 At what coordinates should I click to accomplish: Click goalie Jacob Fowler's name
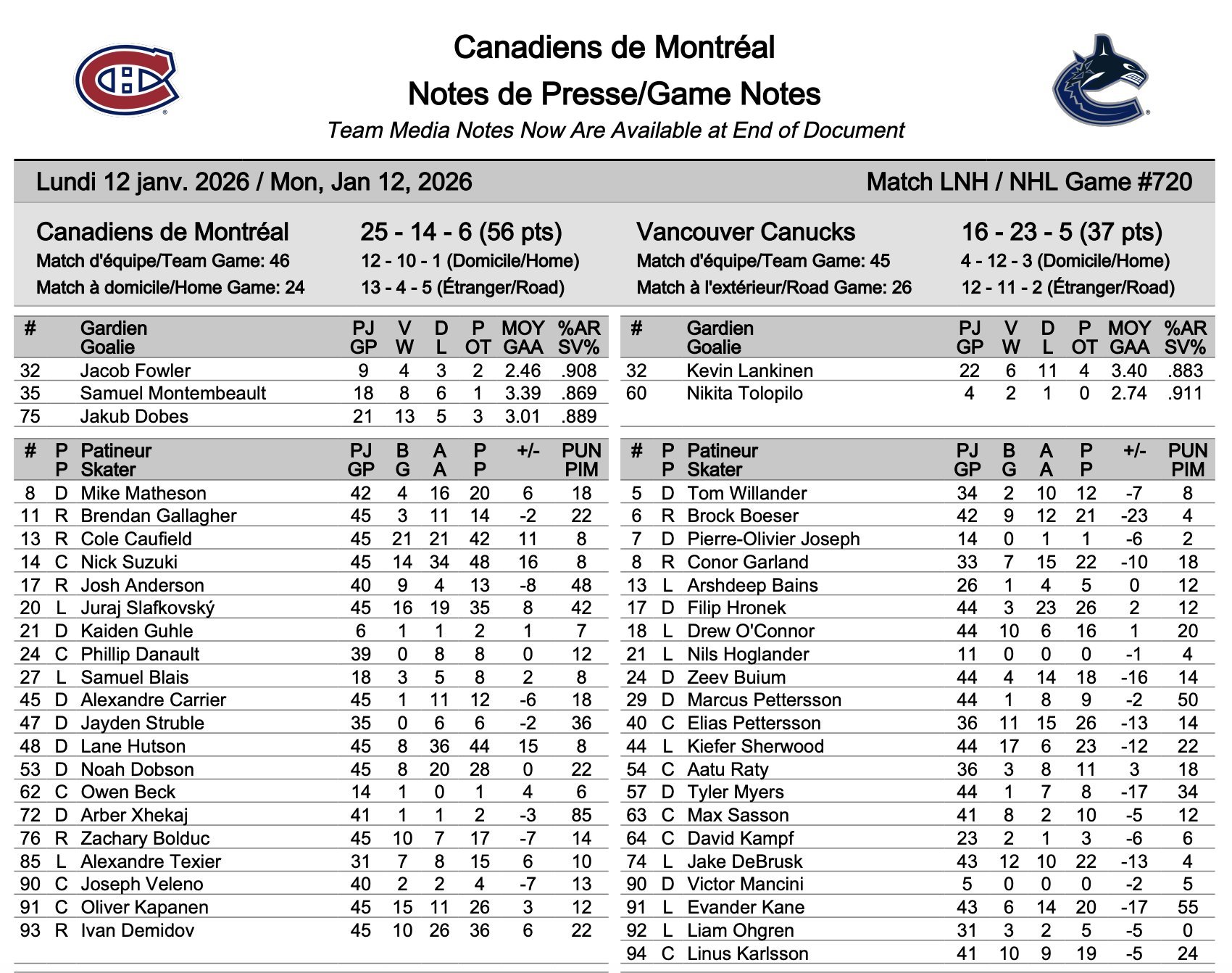135,370
